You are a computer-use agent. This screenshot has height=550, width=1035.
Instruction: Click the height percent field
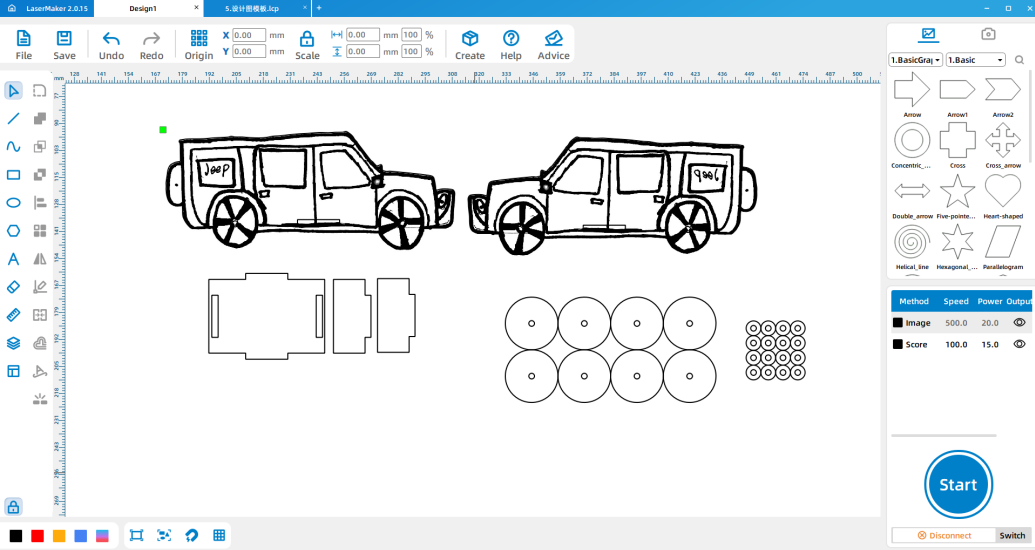coord(411,51)
